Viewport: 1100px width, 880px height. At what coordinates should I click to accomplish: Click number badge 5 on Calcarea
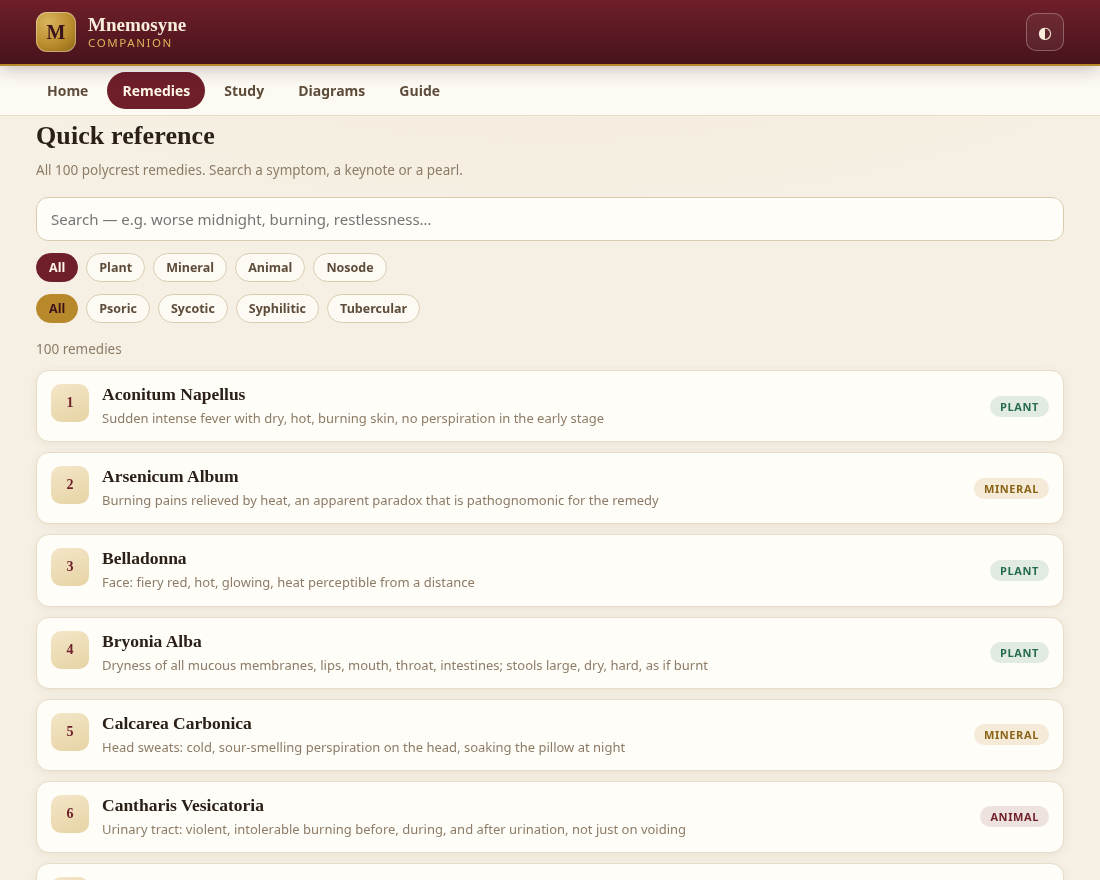click(x=70, y=732)
